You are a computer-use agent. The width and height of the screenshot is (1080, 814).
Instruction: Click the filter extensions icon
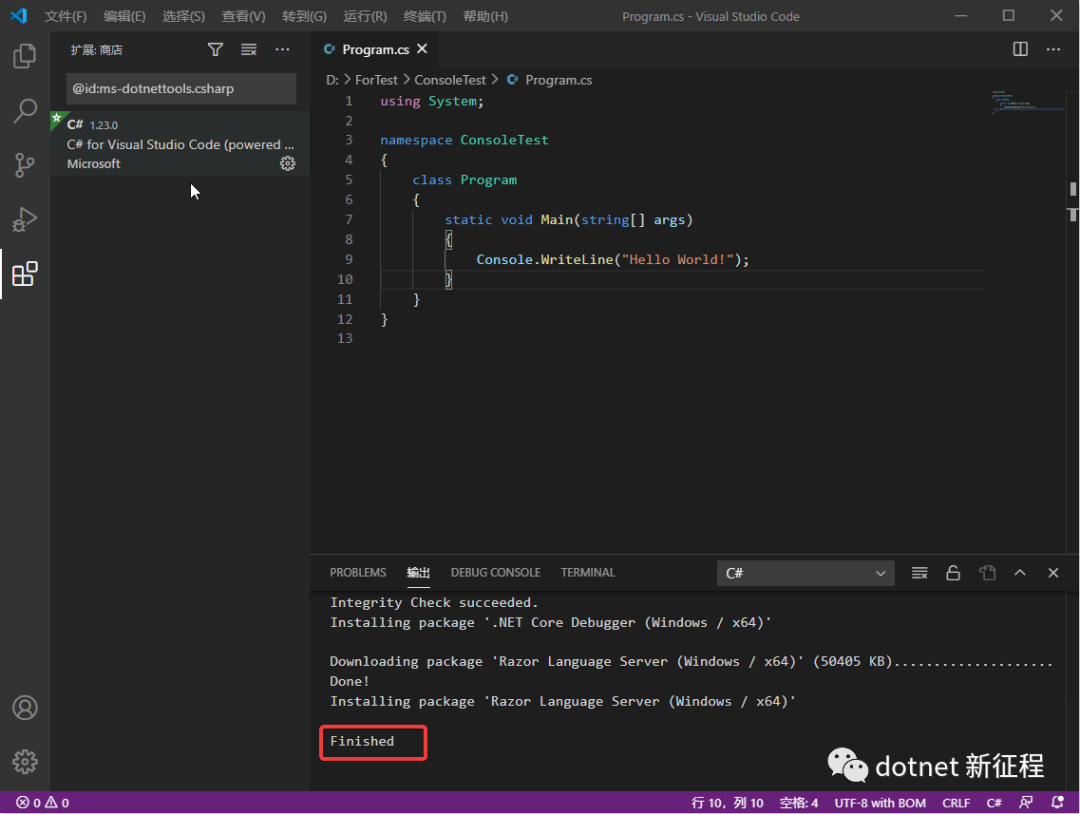(x=216, y=50)
